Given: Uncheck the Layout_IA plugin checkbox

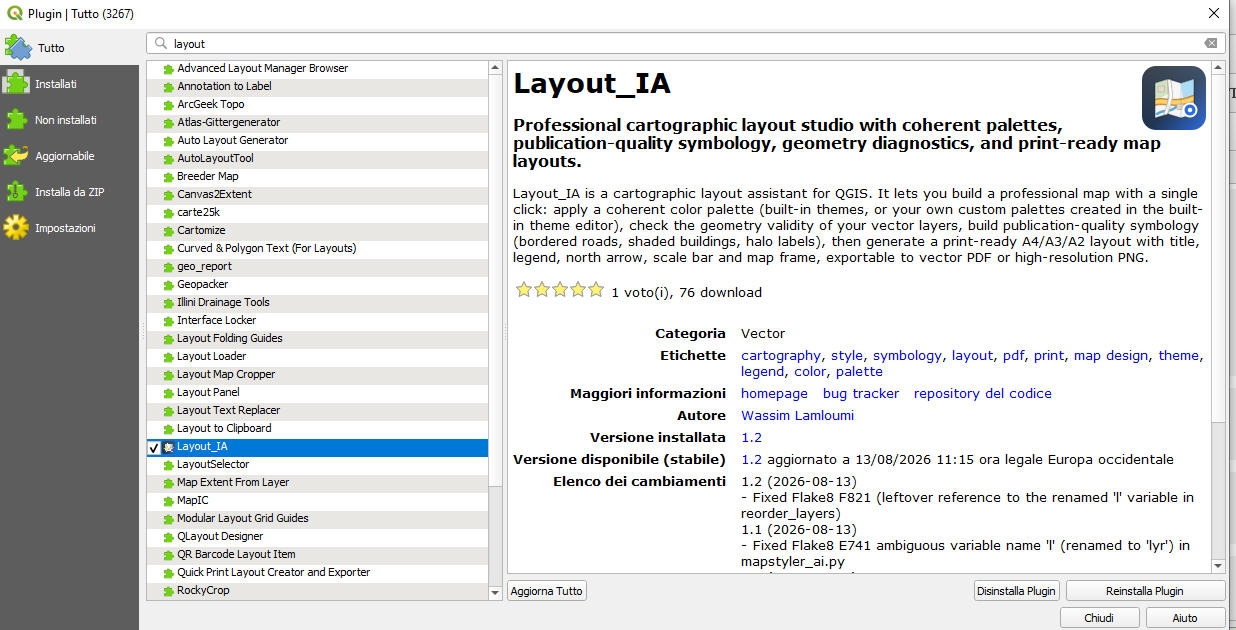Looking at the screenshot, I should pyautogui.click(x=154, y=447).
